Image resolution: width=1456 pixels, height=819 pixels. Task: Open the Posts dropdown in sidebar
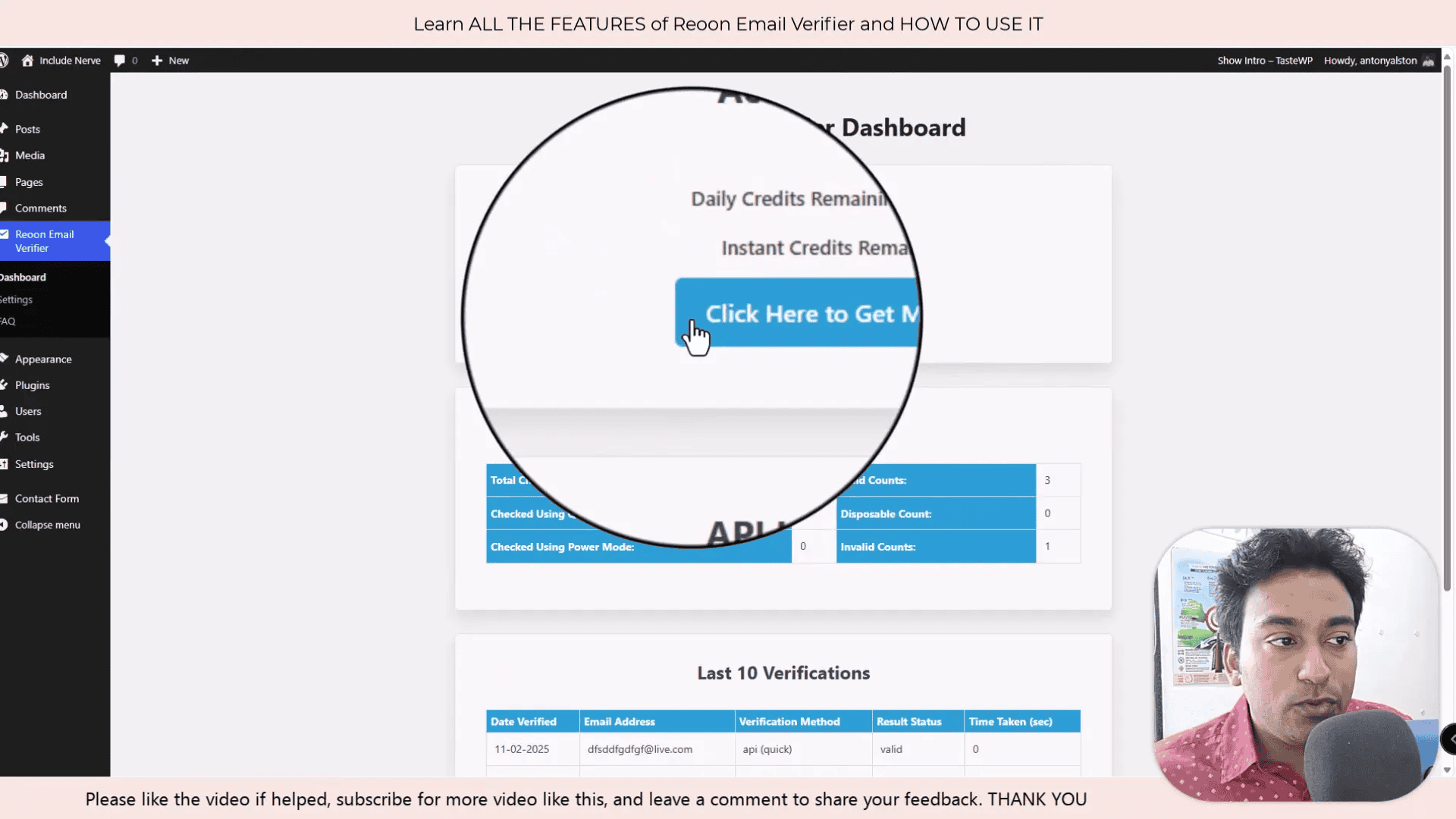(x=27, y=128)
